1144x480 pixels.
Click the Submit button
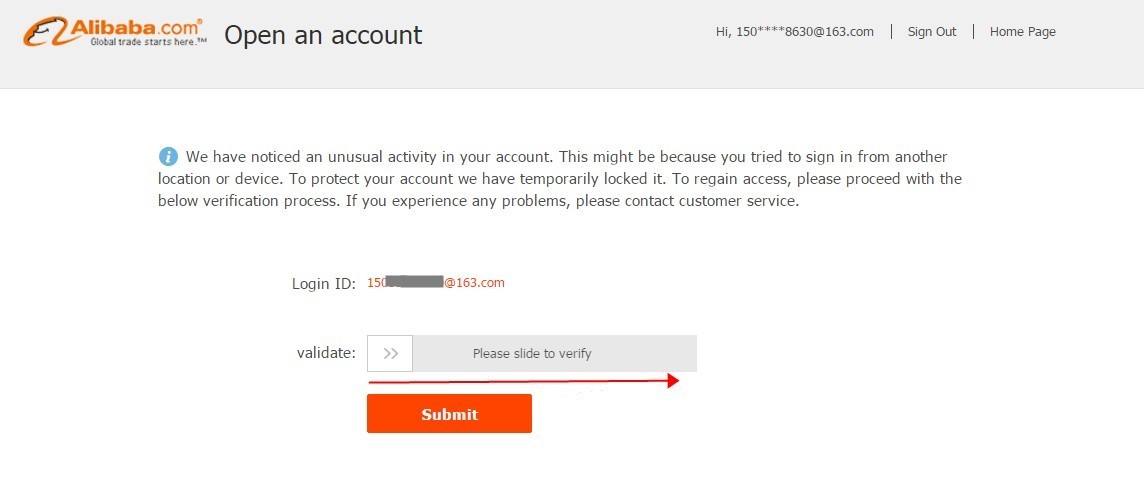(x=449, y=414)
